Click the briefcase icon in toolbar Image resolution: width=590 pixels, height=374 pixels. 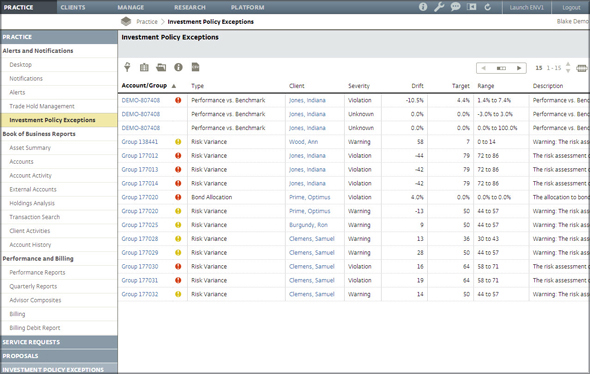point(144,67)
